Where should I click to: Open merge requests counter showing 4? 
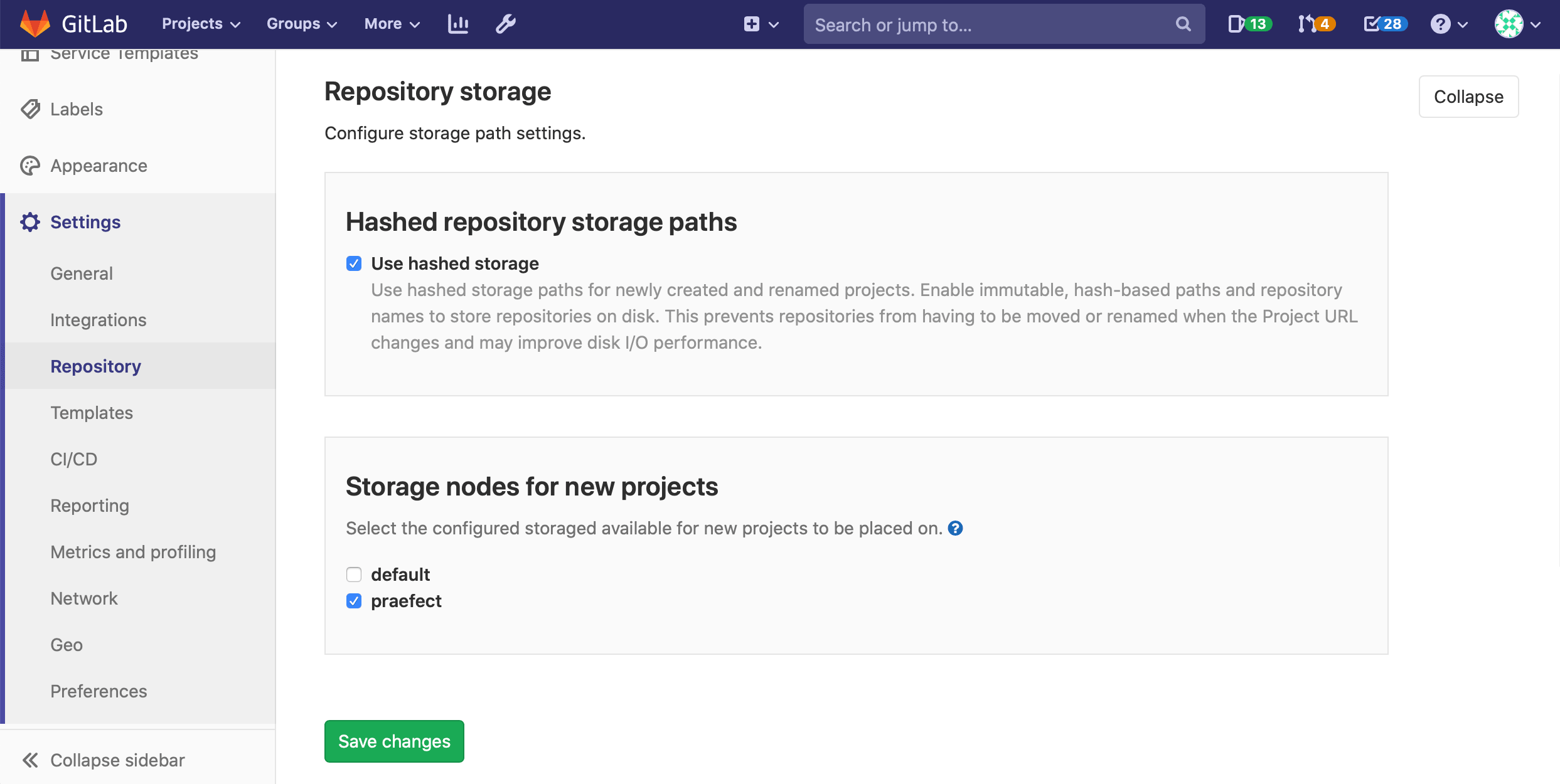[1317, 24]
